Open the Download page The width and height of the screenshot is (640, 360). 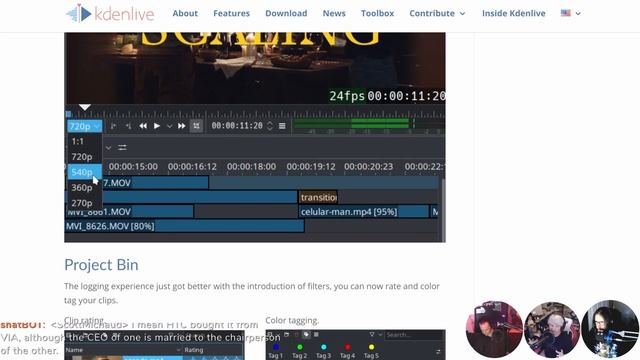tap(286, 13)
